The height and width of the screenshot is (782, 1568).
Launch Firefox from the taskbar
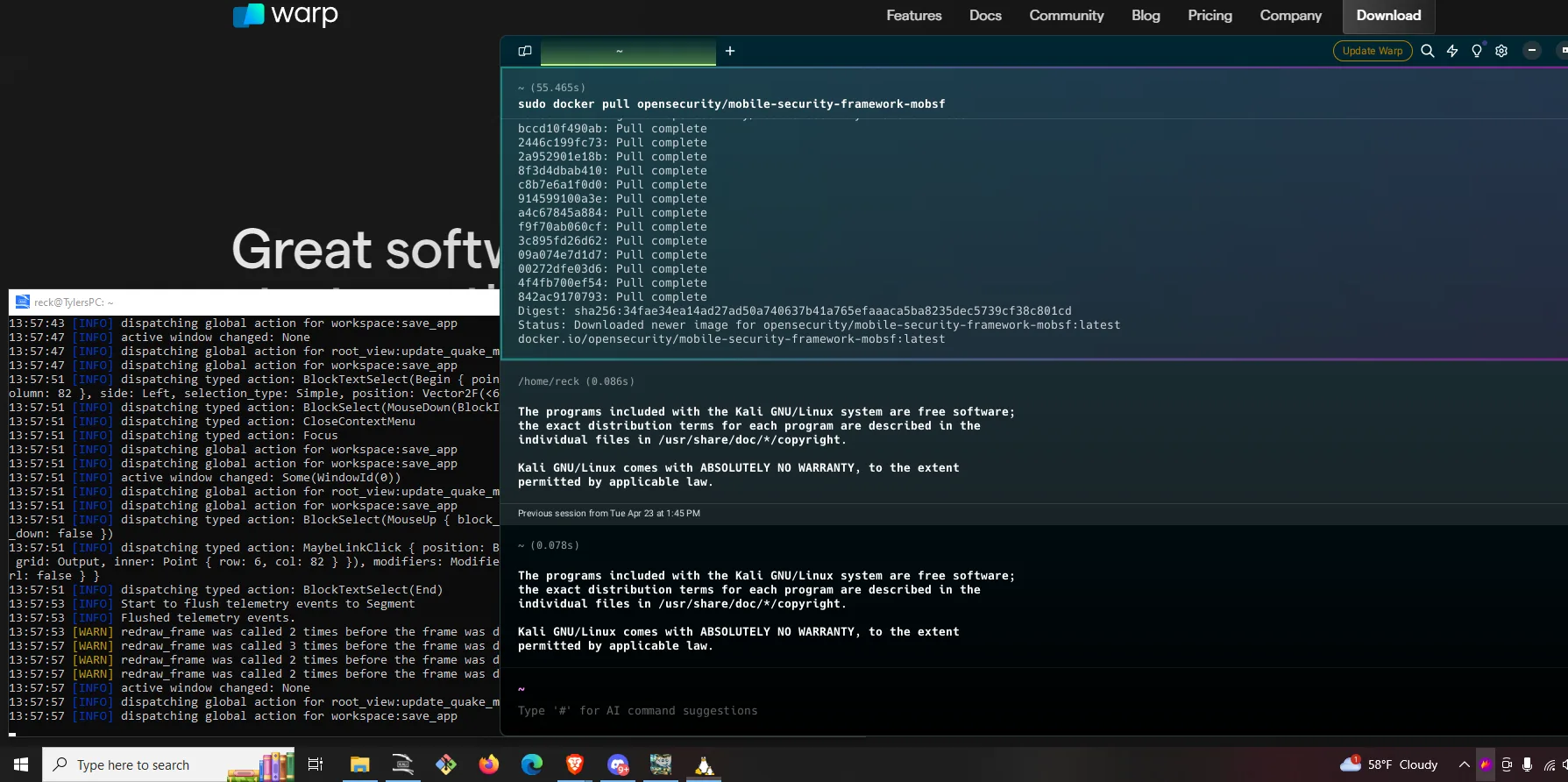[x=488, y=764]
